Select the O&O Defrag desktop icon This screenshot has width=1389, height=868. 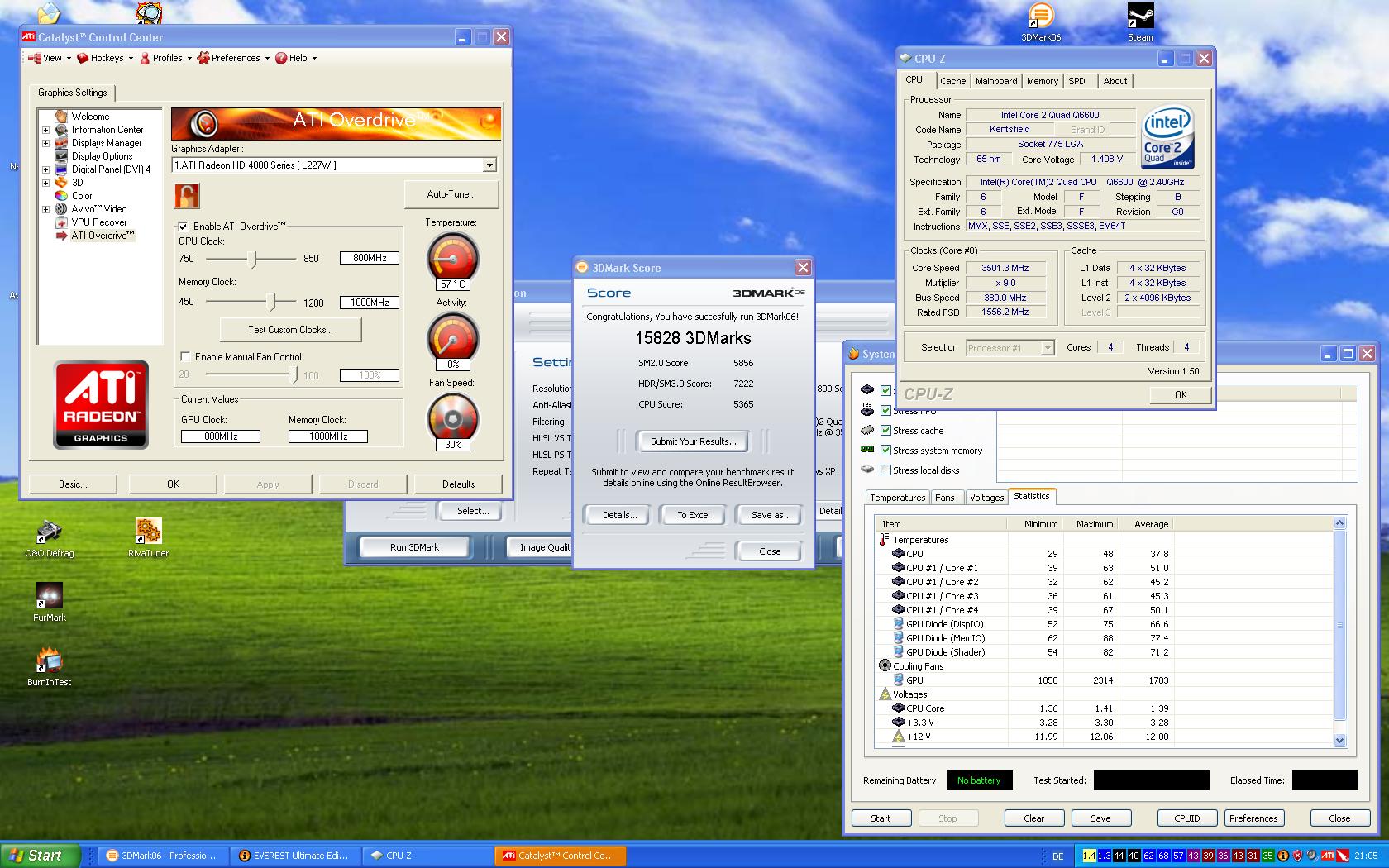tap(50, 538)
